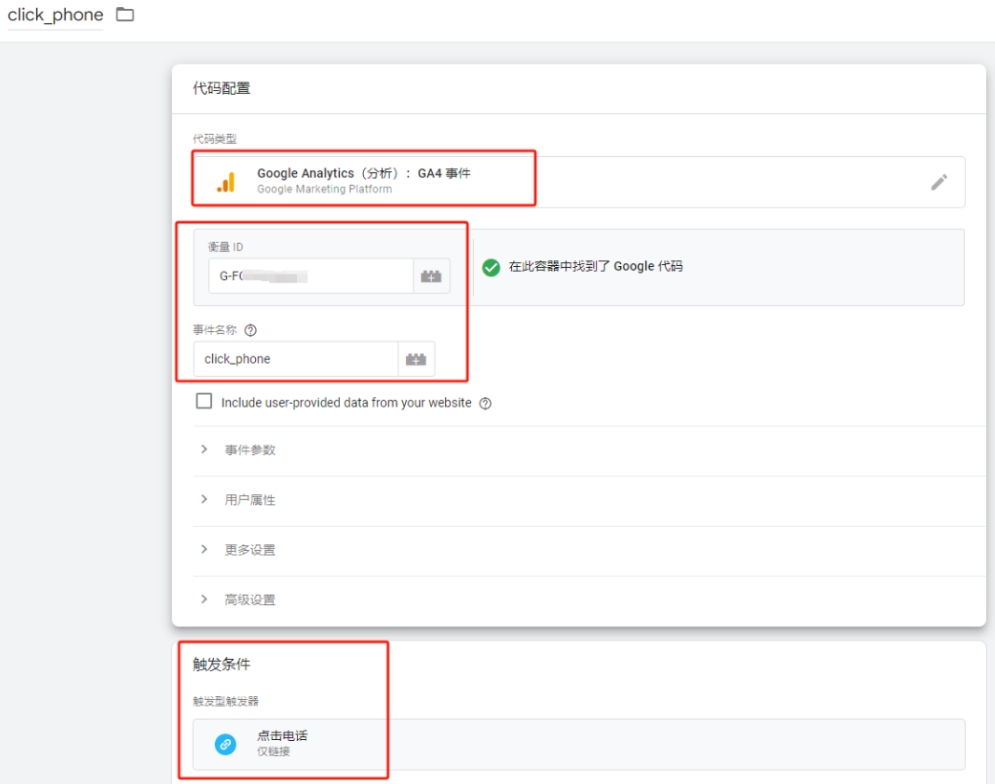Click the 事件名称 label

coord(214,330)
